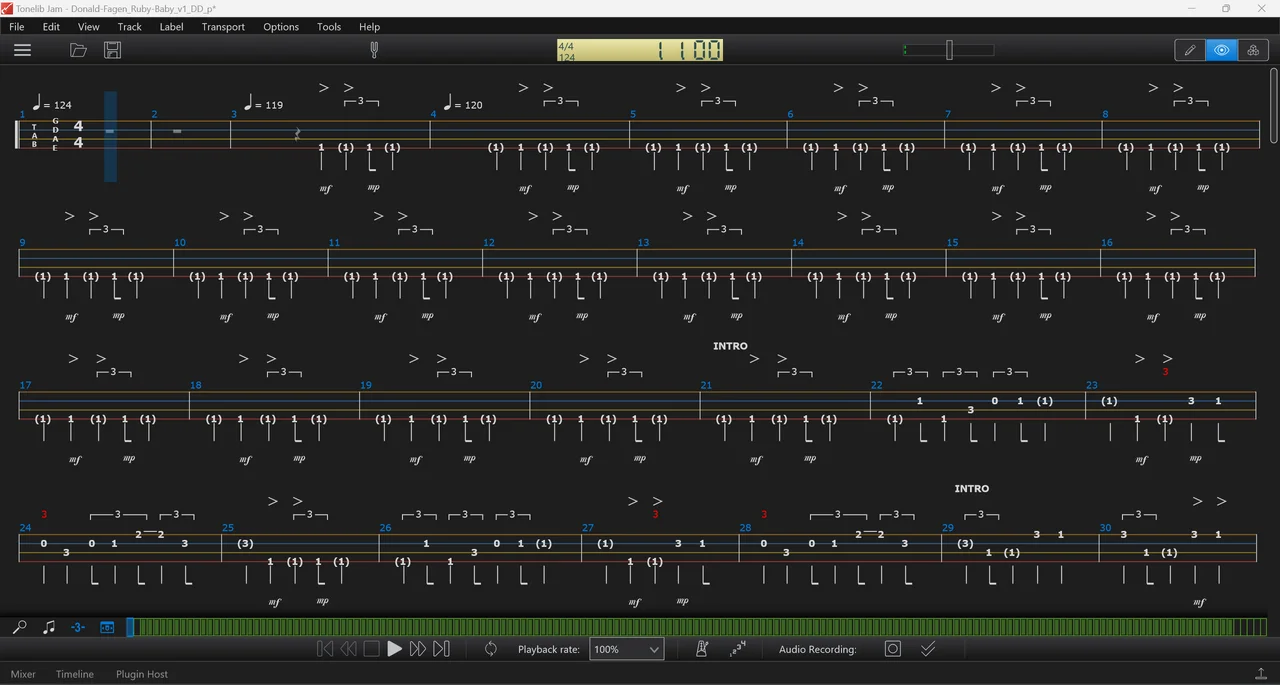Open the Transport menu
Image resolution: width=1280 pixels, height=685 pixels.
pyautogui.click(x=223, y=27)
